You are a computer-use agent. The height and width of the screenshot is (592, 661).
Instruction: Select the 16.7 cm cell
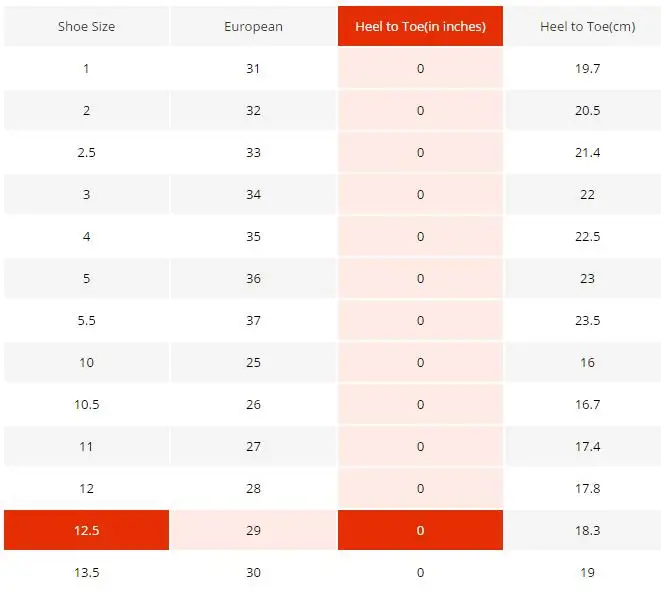(588, 404)
